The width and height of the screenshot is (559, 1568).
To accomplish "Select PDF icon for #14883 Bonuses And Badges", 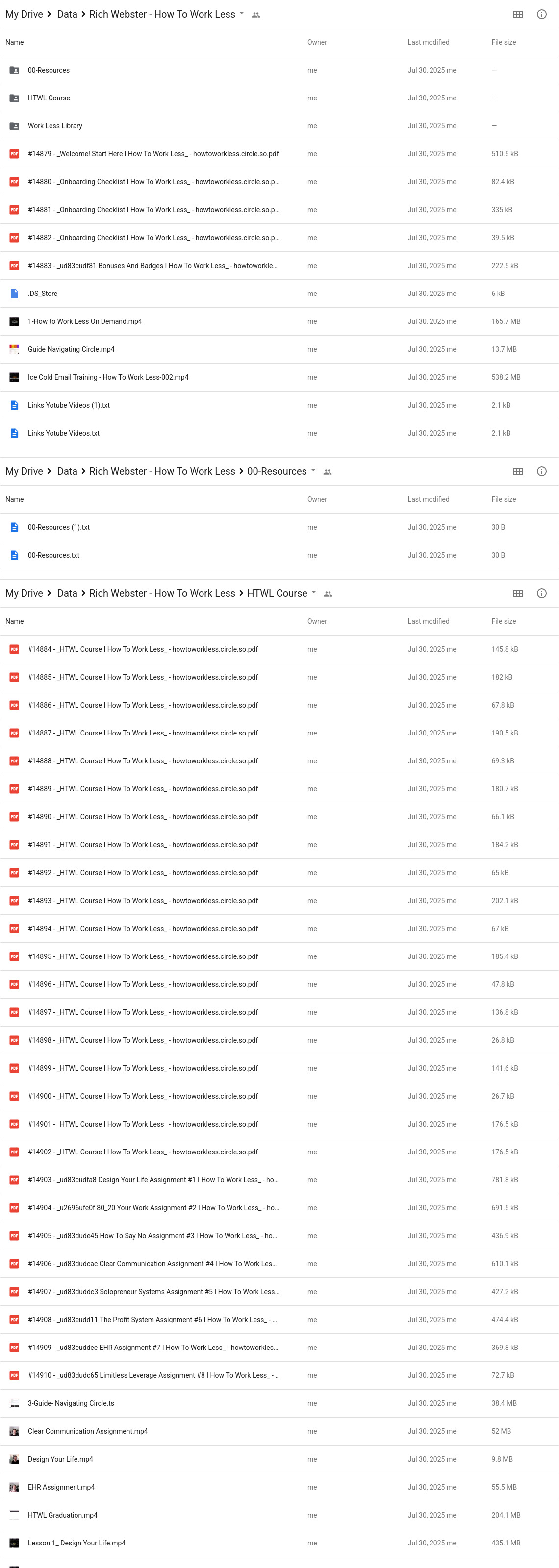I will pos(14,266).
